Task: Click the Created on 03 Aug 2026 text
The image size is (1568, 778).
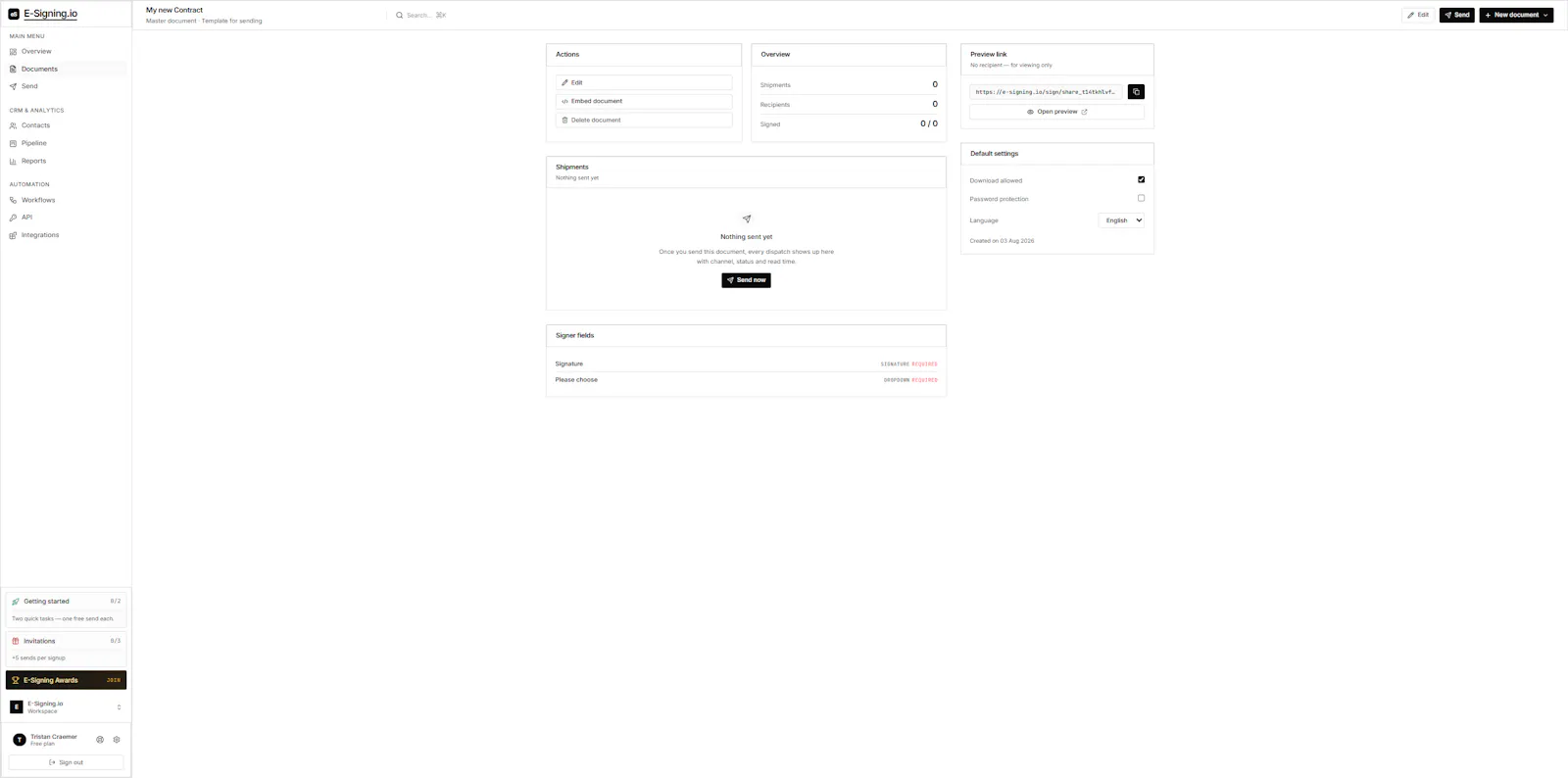Action: [x=1002, y=241]
